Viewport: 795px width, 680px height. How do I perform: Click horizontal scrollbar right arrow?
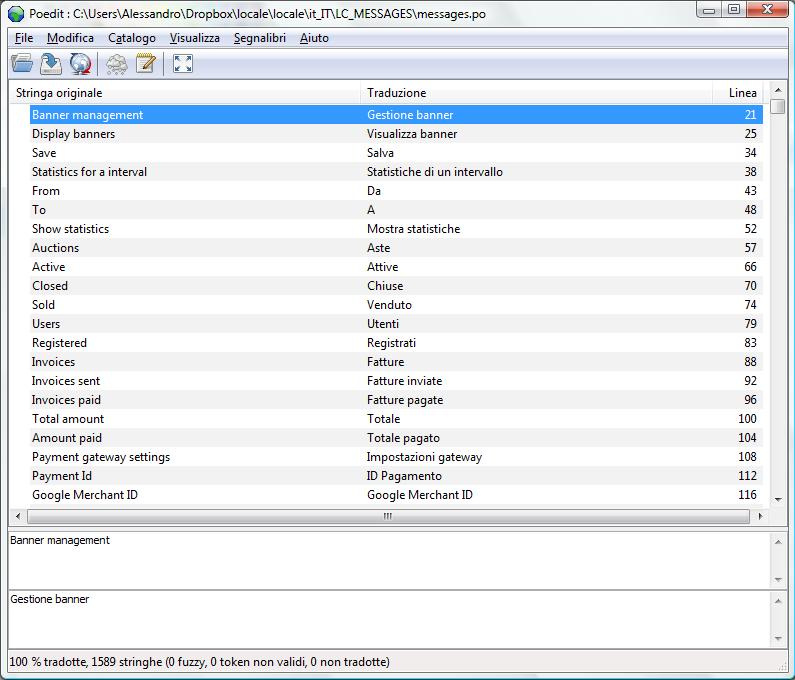(x=760, y=516)
